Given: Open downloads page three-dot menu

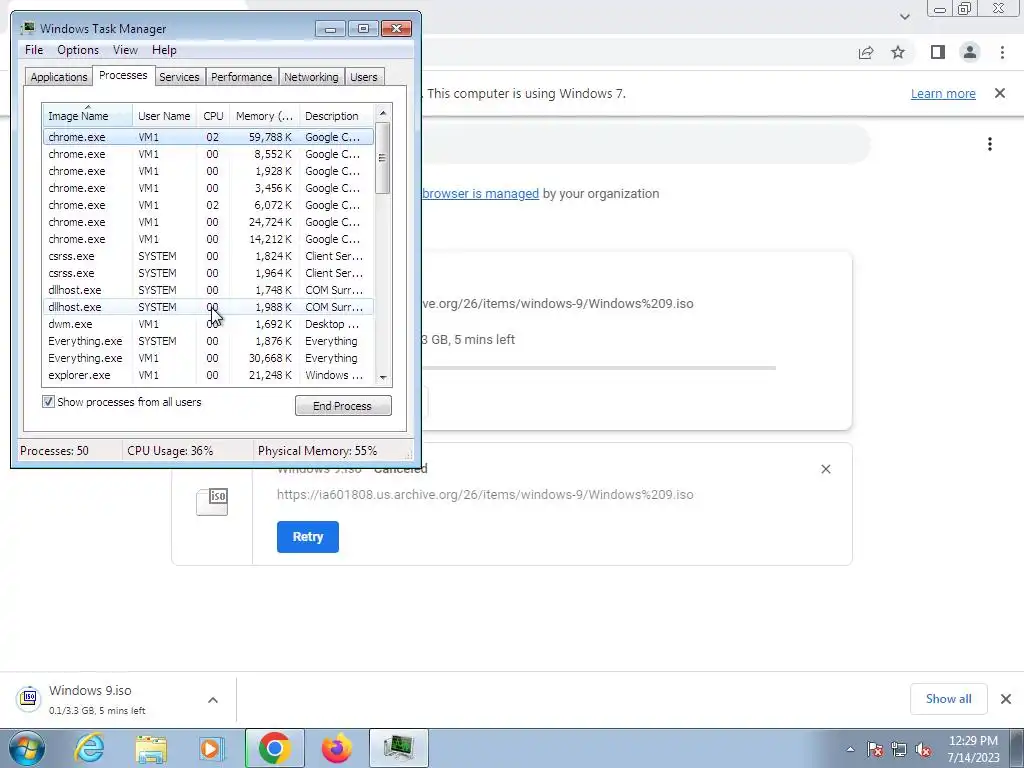Looking at the screenshot, I should (990, 144).
